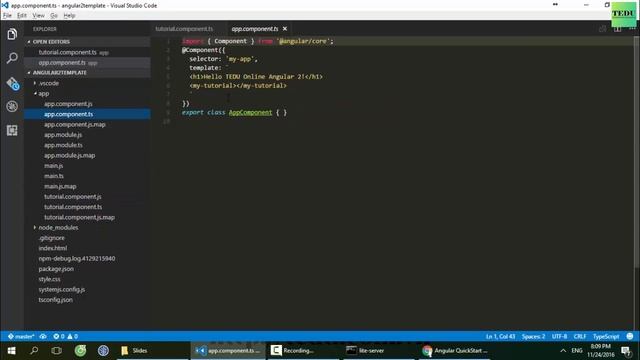The height and width of the screenshot is (360, 640).
Task: Open the Search view in activity bar
Action: [12, 58]
